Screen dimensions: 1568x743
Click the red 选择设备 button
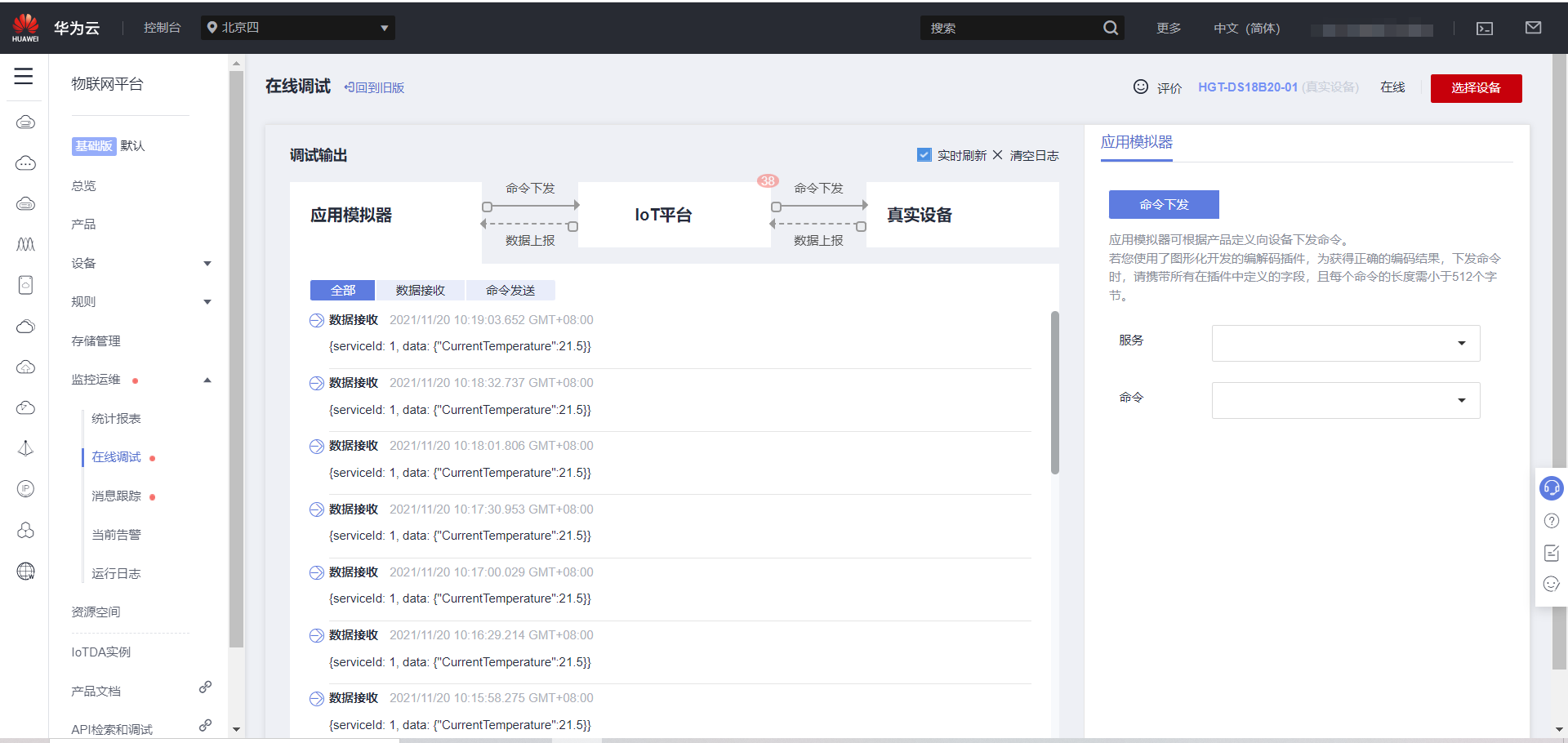(1476, 88)
